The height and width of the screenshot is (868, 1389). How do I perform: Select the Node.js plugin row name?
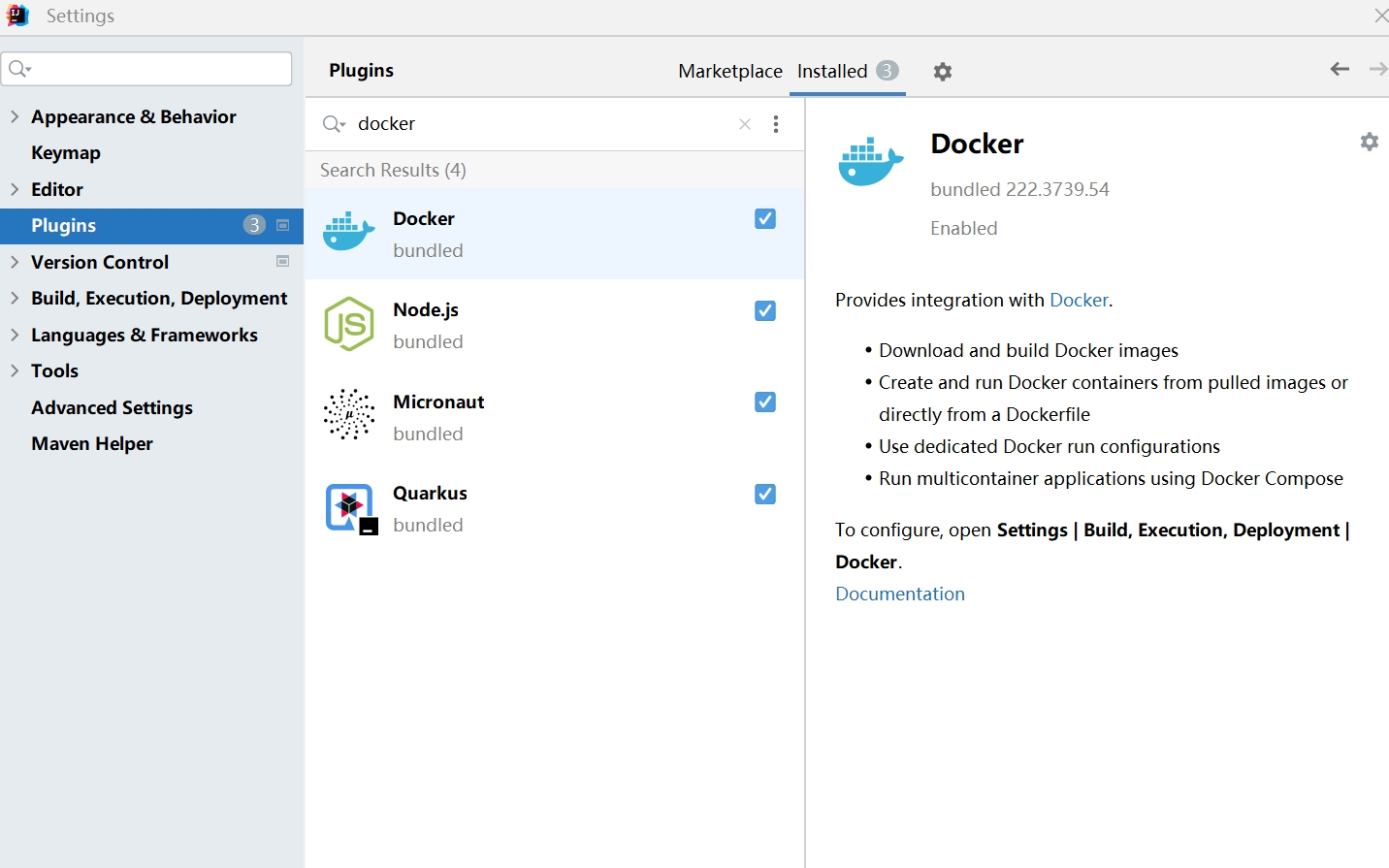426,309
